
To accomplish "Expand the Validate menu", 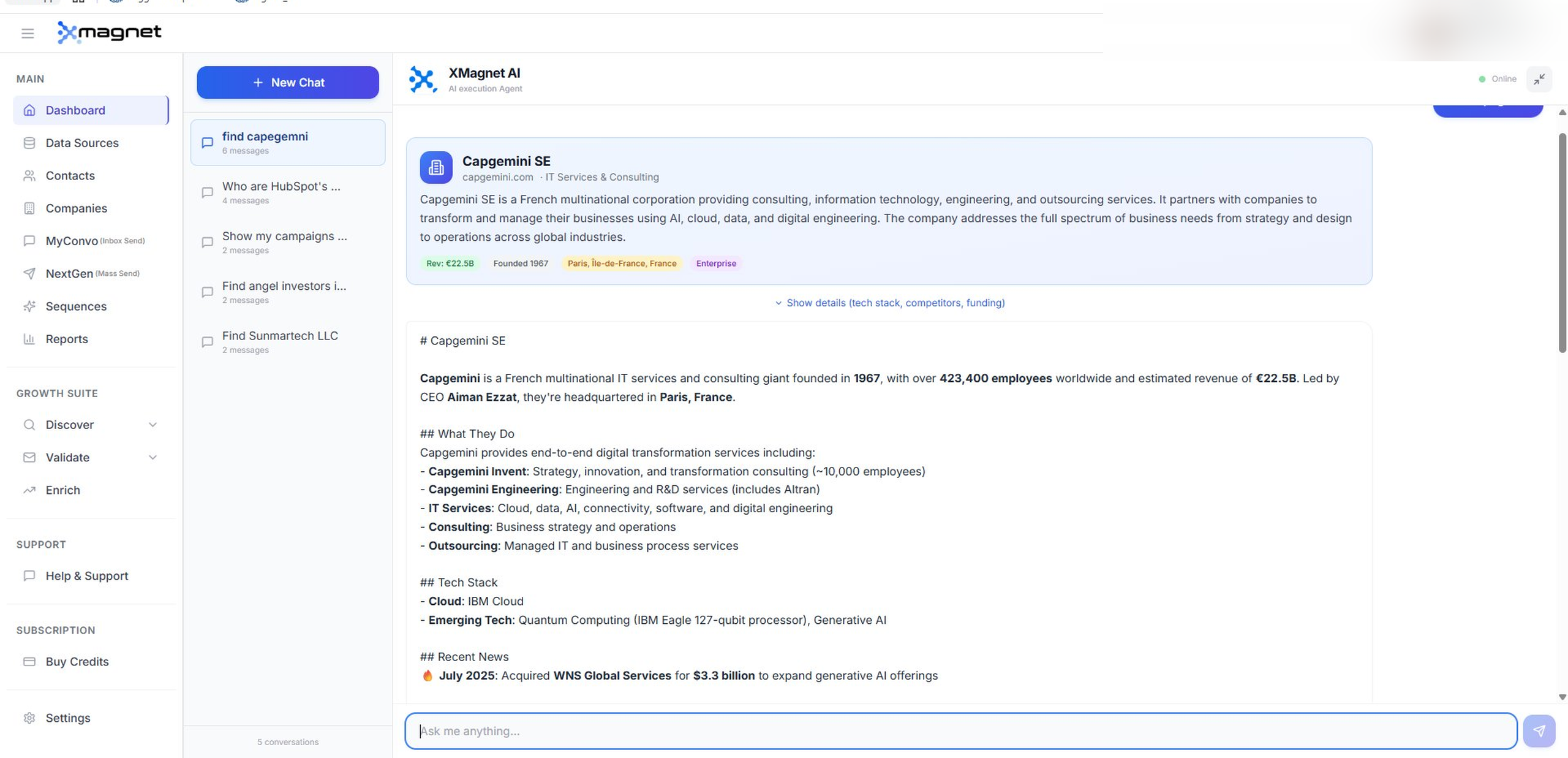I will coord(67,457).
